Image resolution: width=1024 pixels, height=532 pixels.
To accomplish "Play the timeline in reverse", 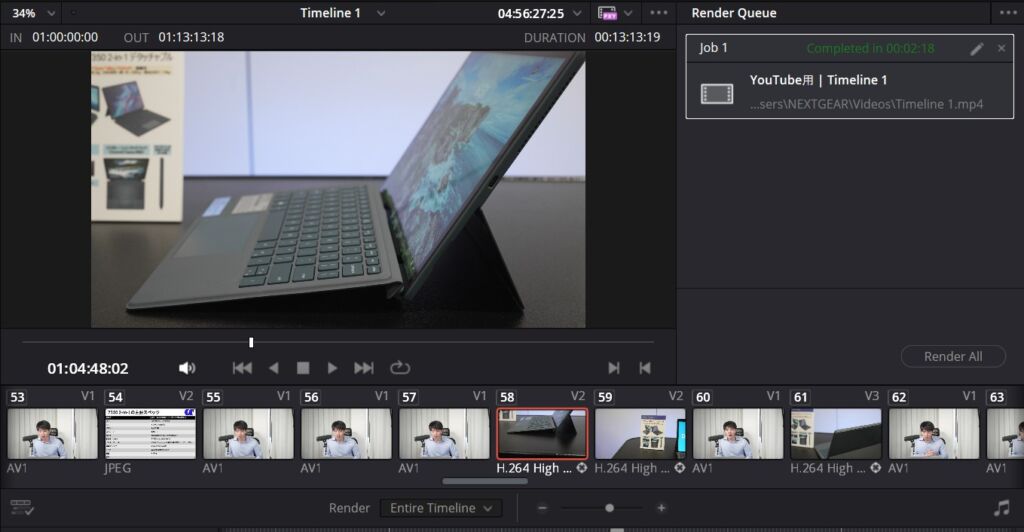I will pyautogui.click(x=274, y=368).
